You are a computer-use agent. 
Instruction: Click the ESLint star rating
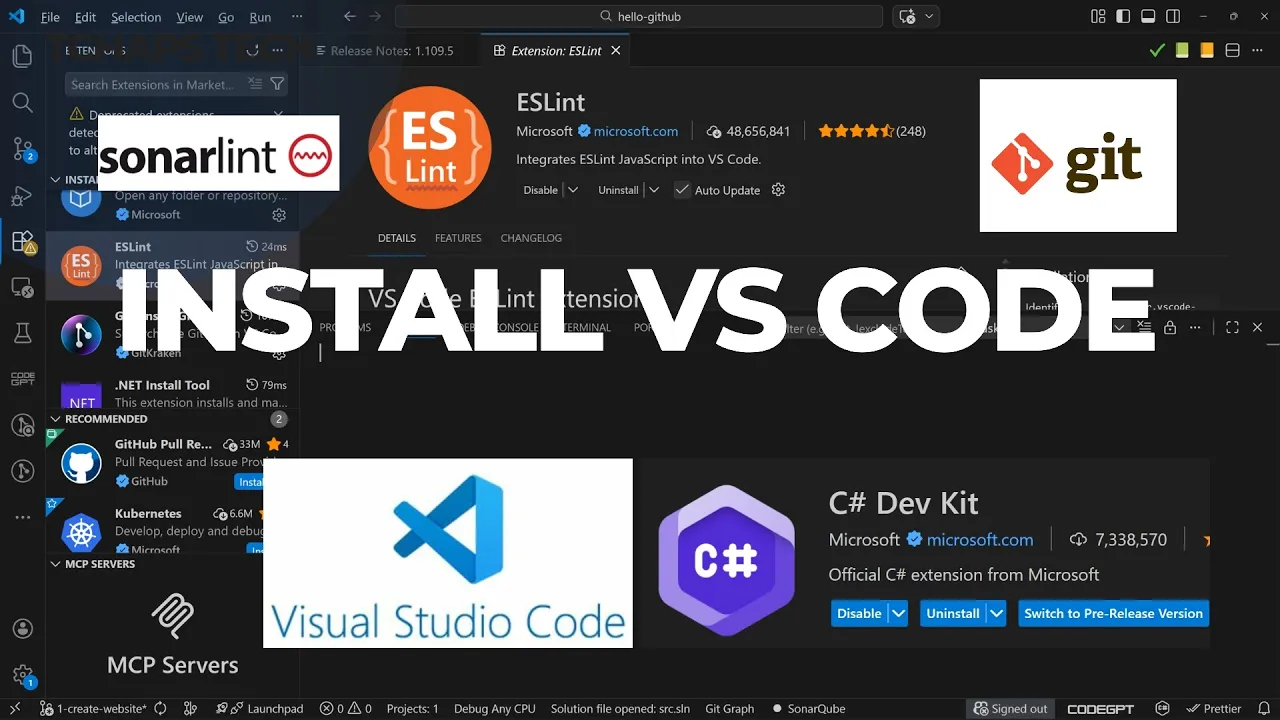click(x=855, y=131)
